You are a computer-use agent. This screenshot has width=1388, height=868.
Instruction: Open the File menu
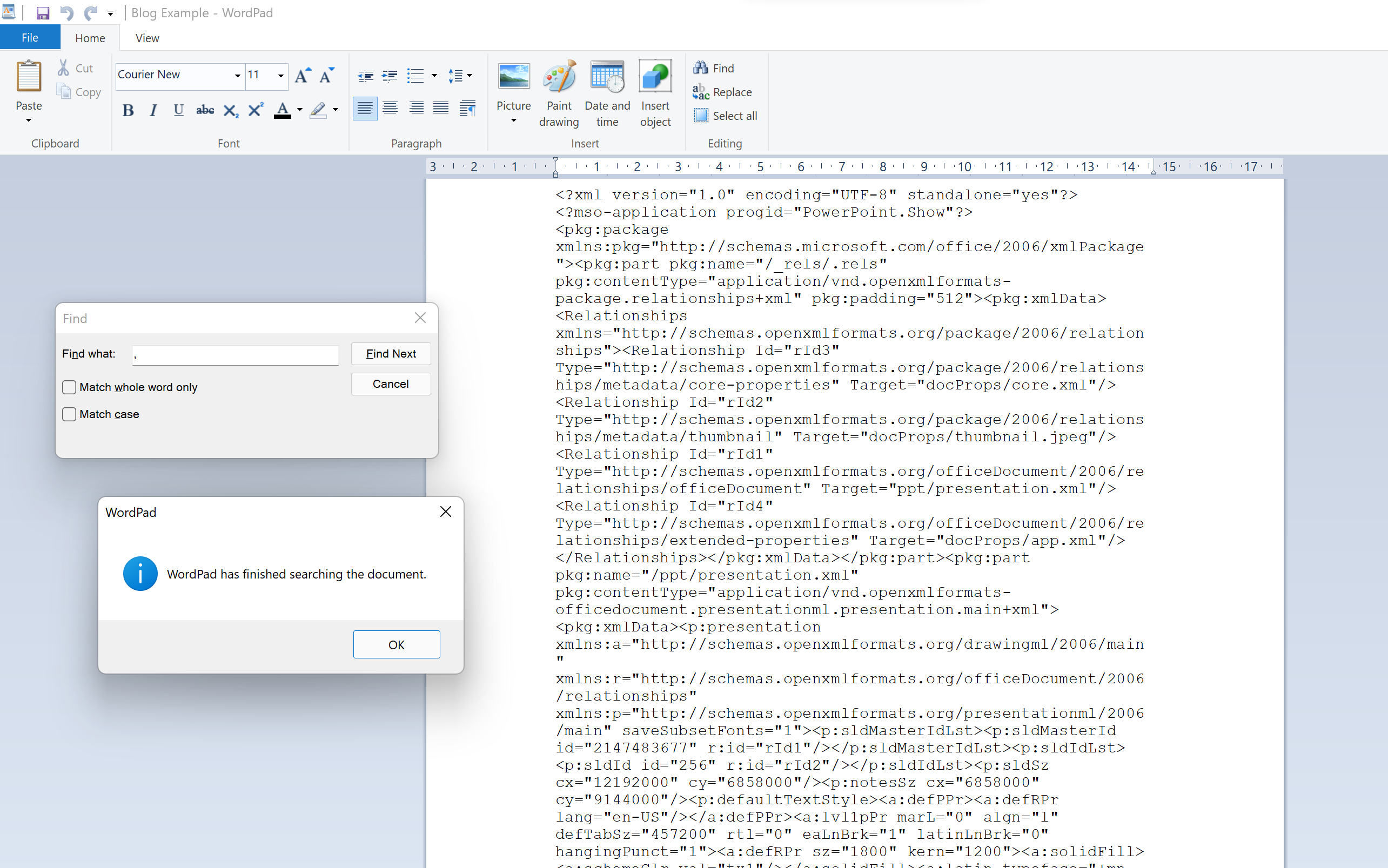tap(30, 38)
